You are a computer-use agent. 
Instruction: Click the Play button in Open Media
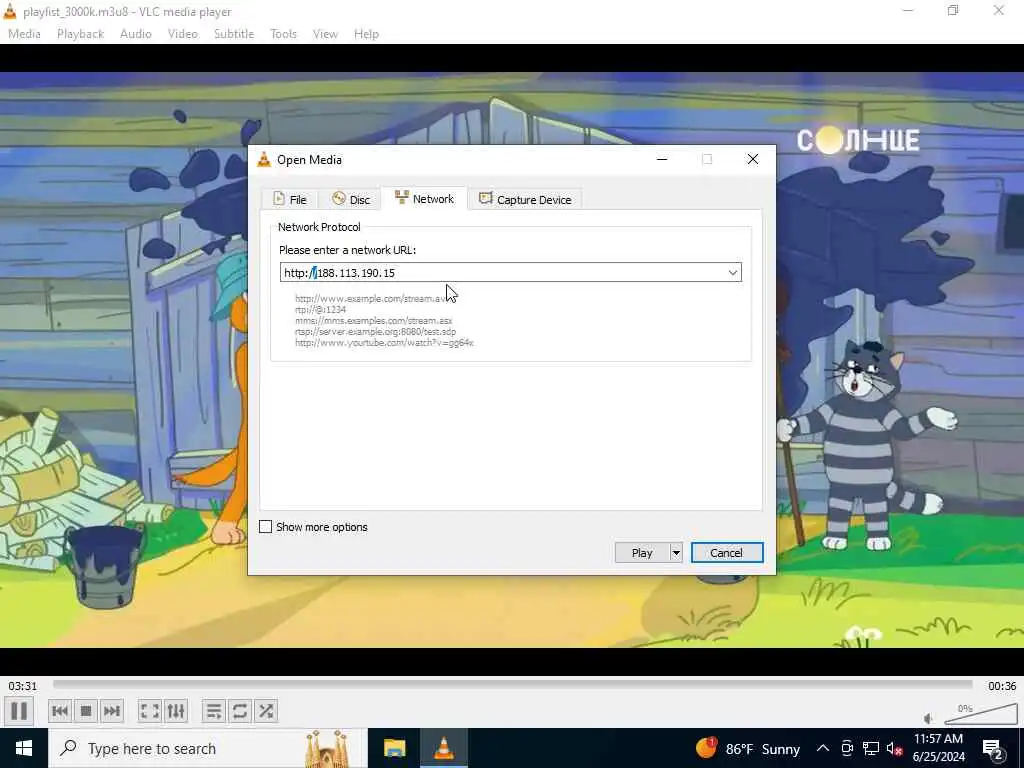[642, 552]
